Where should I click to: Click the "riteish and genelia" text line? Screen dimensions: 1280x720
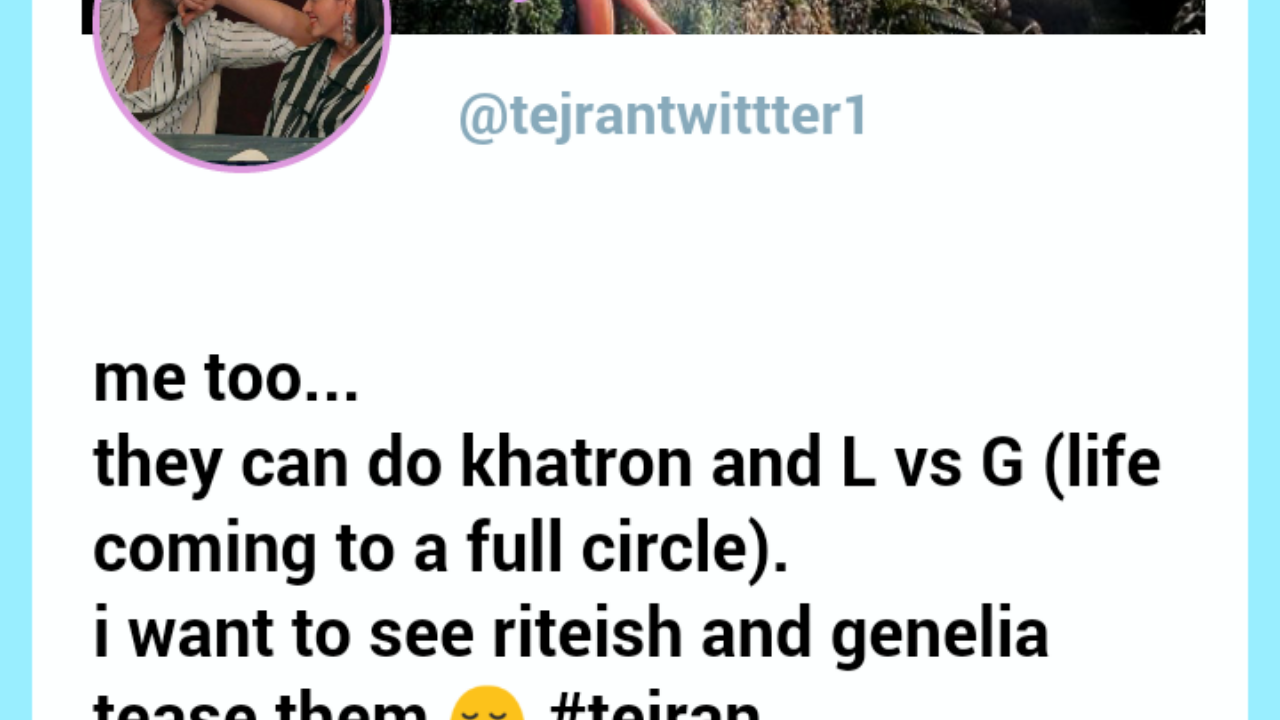point(571,635)
